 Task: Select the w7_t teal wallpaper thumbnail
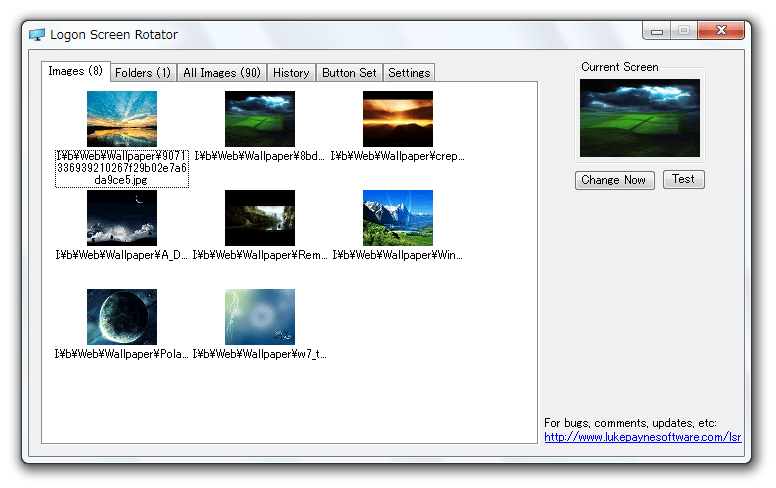pyautogui.click(x=260, y=317)
